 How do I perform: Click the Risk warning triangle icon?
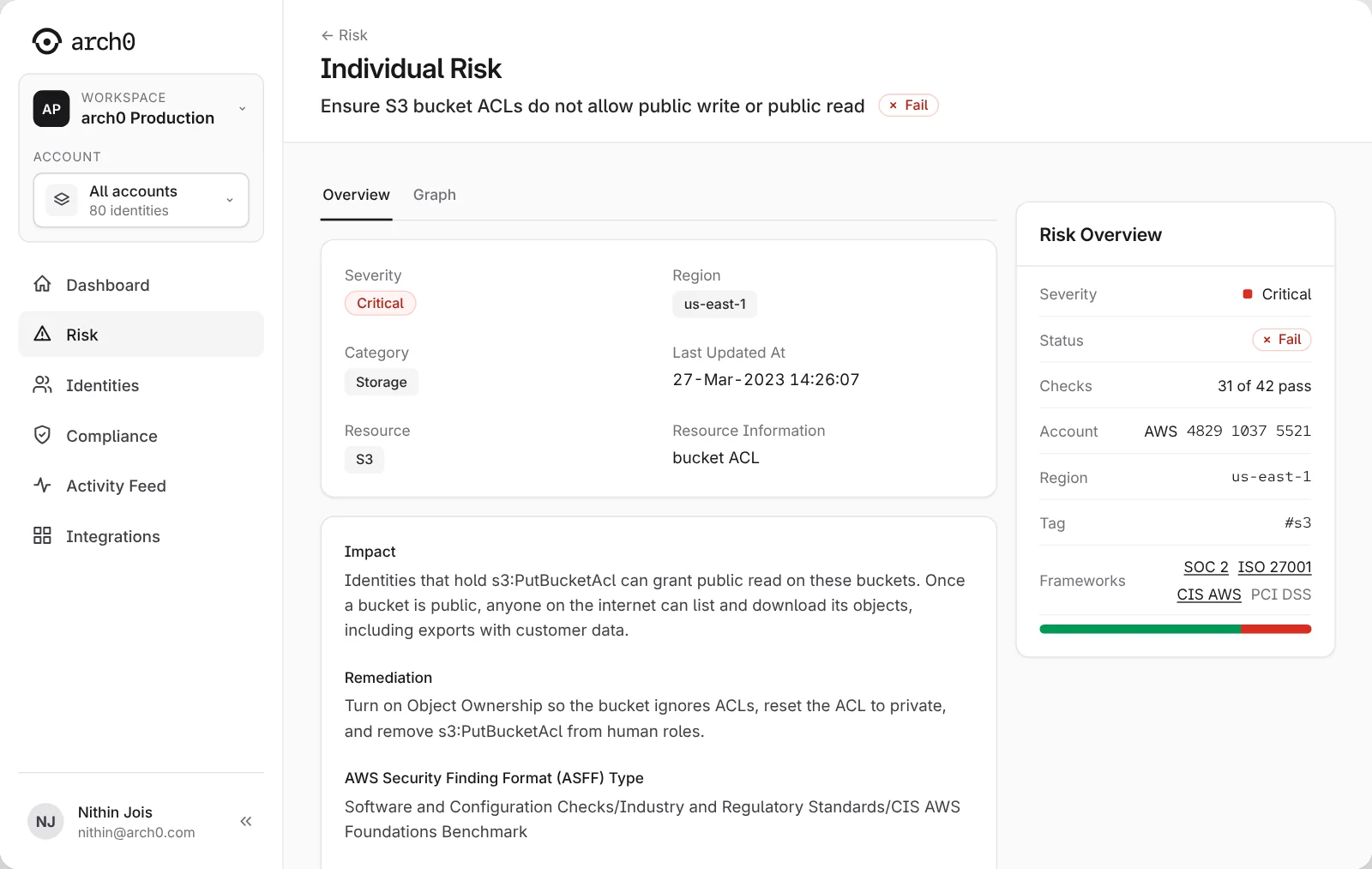pos(42,334)
